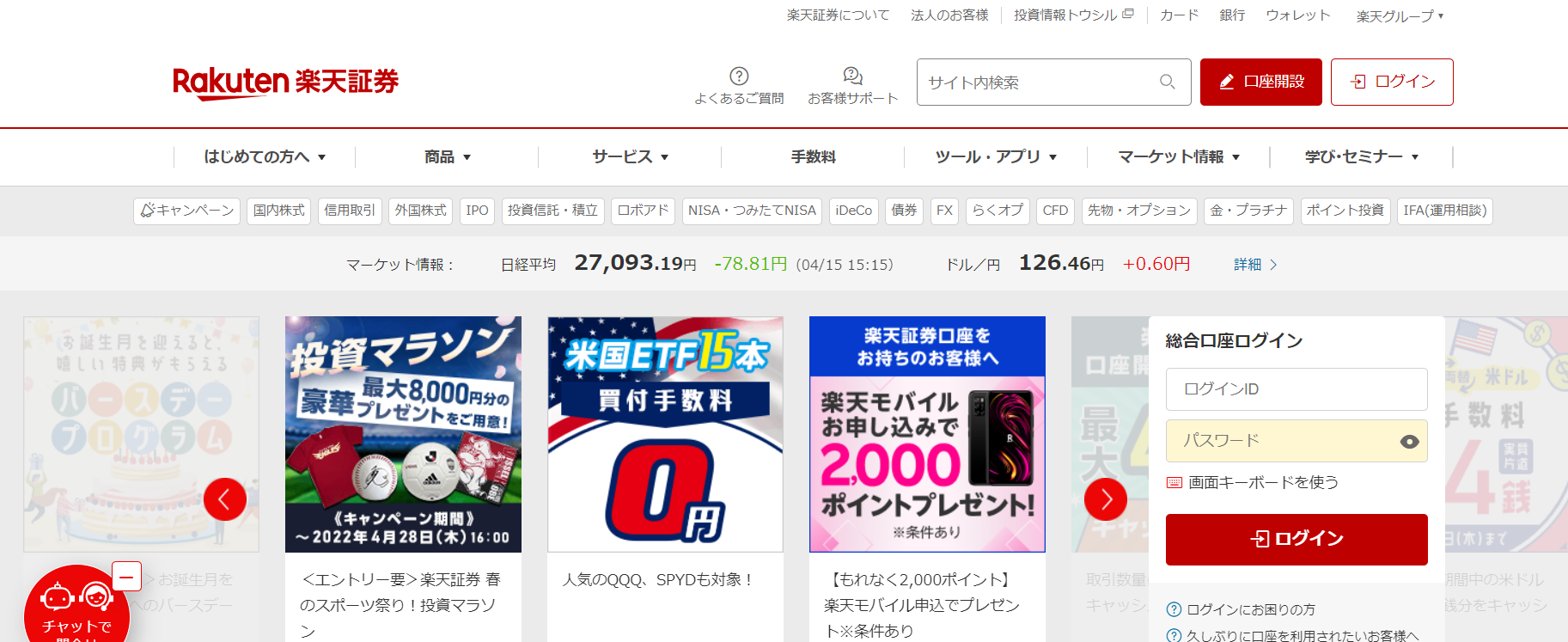Open the ウォレット link
This screenshot has width=1568, height=642.
pos(1297,15)
